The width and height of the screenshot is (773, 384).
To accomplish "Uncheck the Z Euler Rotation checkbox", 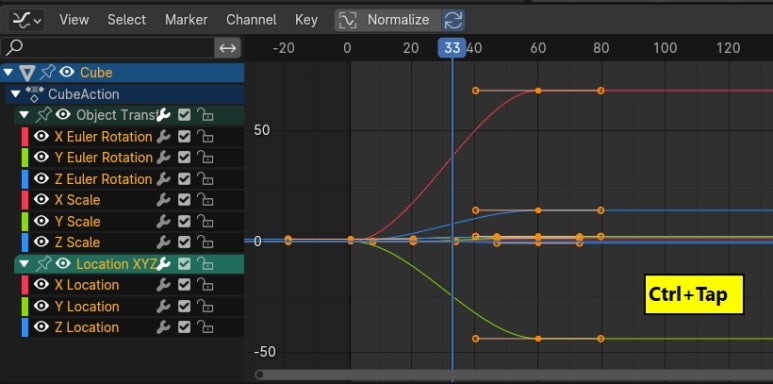I will click(184, 179).
